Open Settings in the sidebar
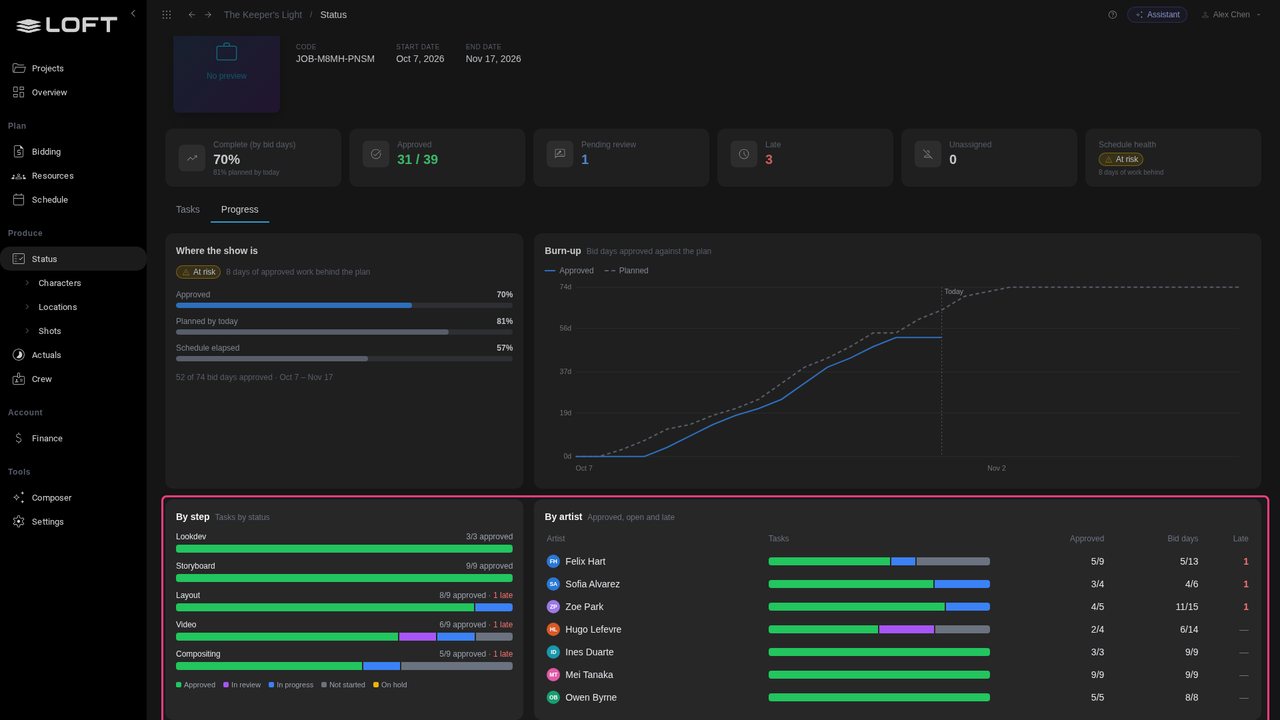1280x720 pixels. click(x=73, y=522)
